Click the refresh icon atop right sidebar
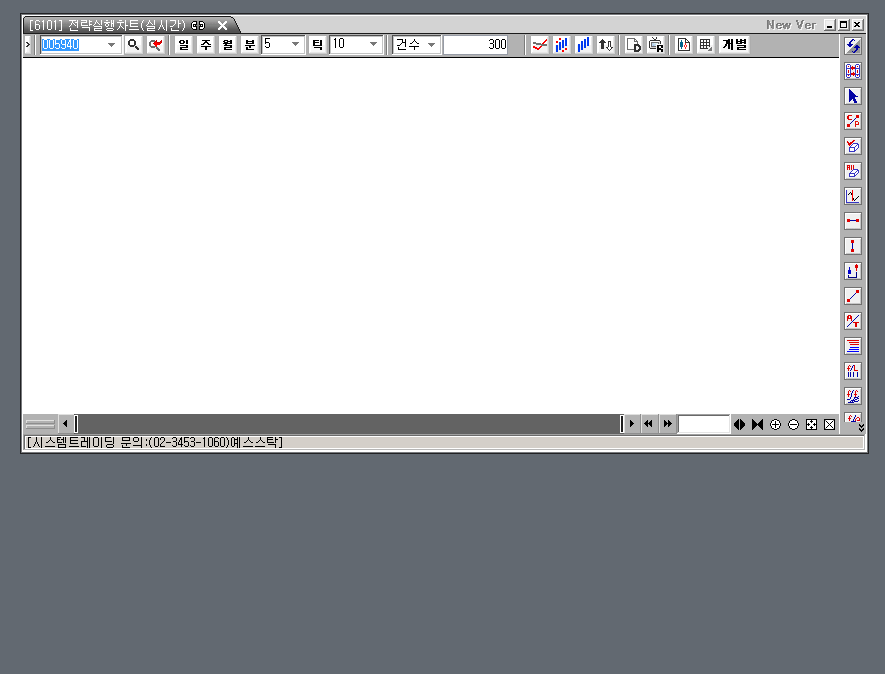 tap(853, 46)
